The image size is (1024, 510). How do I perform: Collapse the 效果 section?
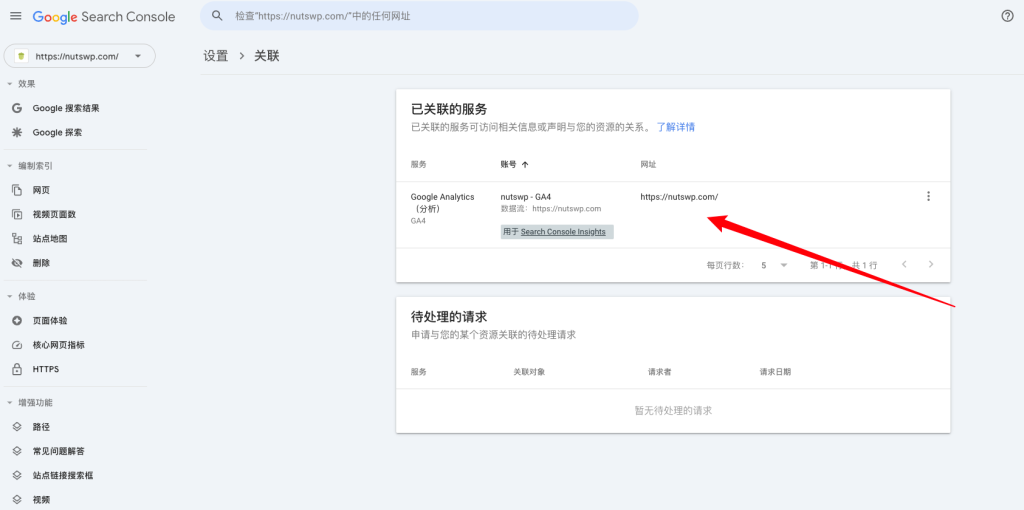click(x=9, y=84)
